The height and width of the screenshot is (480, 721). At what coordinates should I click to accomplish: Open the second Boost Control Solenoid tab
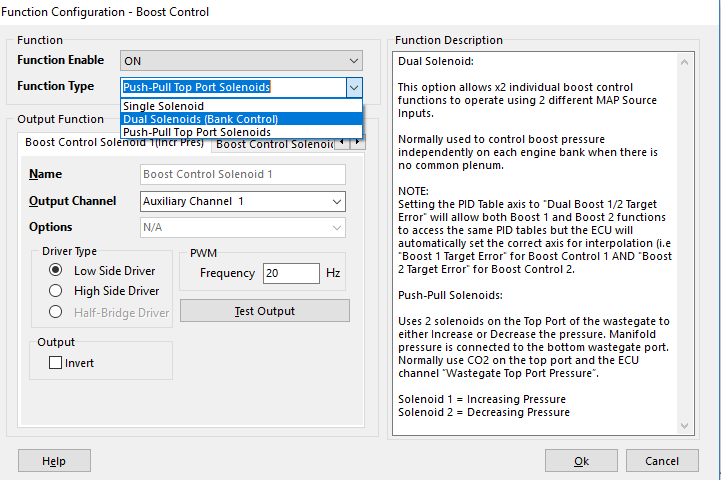272,144
